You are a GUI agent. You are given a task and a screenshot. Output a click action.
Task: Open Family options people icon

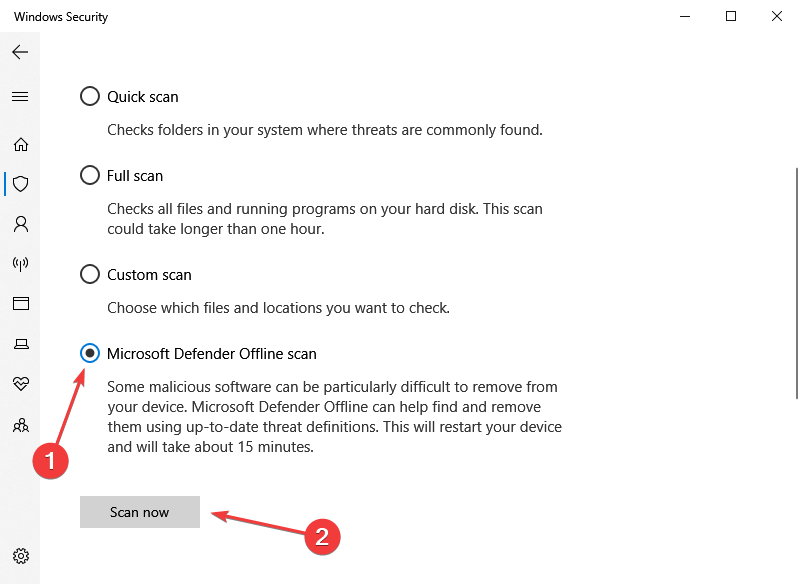pyautogui.click(x=20, y=425)
